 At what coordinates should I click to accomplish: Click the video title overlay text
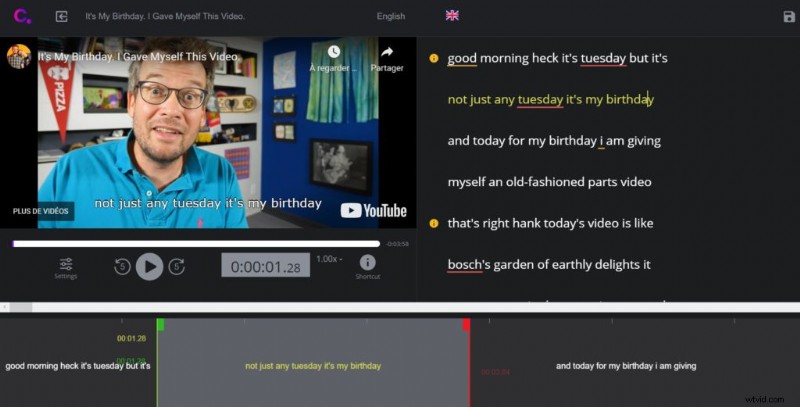[138, 57]
